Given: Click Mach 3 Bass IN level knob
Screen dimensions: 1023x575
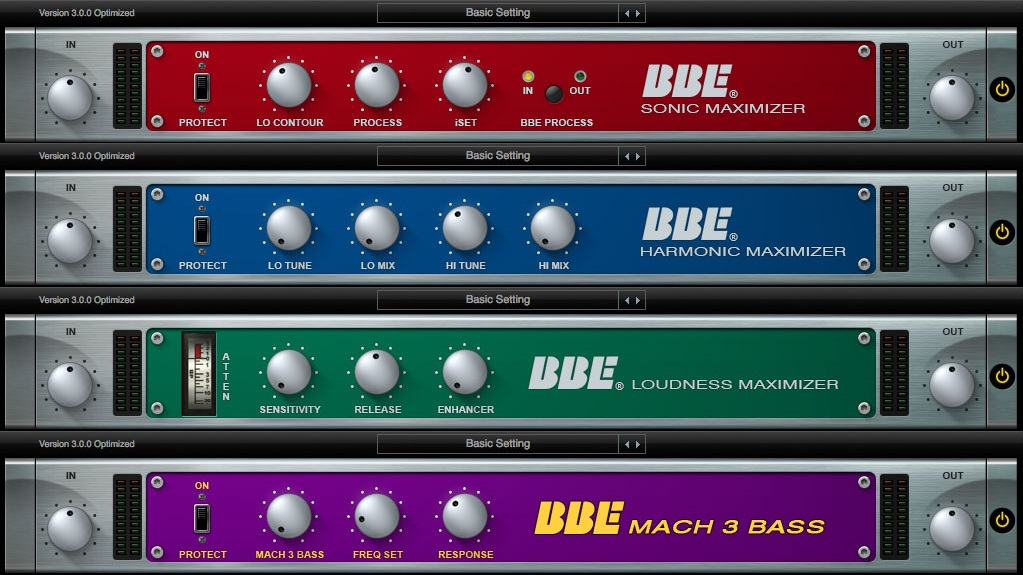Looking at the screenshot, I should click(x=70, y=529).
